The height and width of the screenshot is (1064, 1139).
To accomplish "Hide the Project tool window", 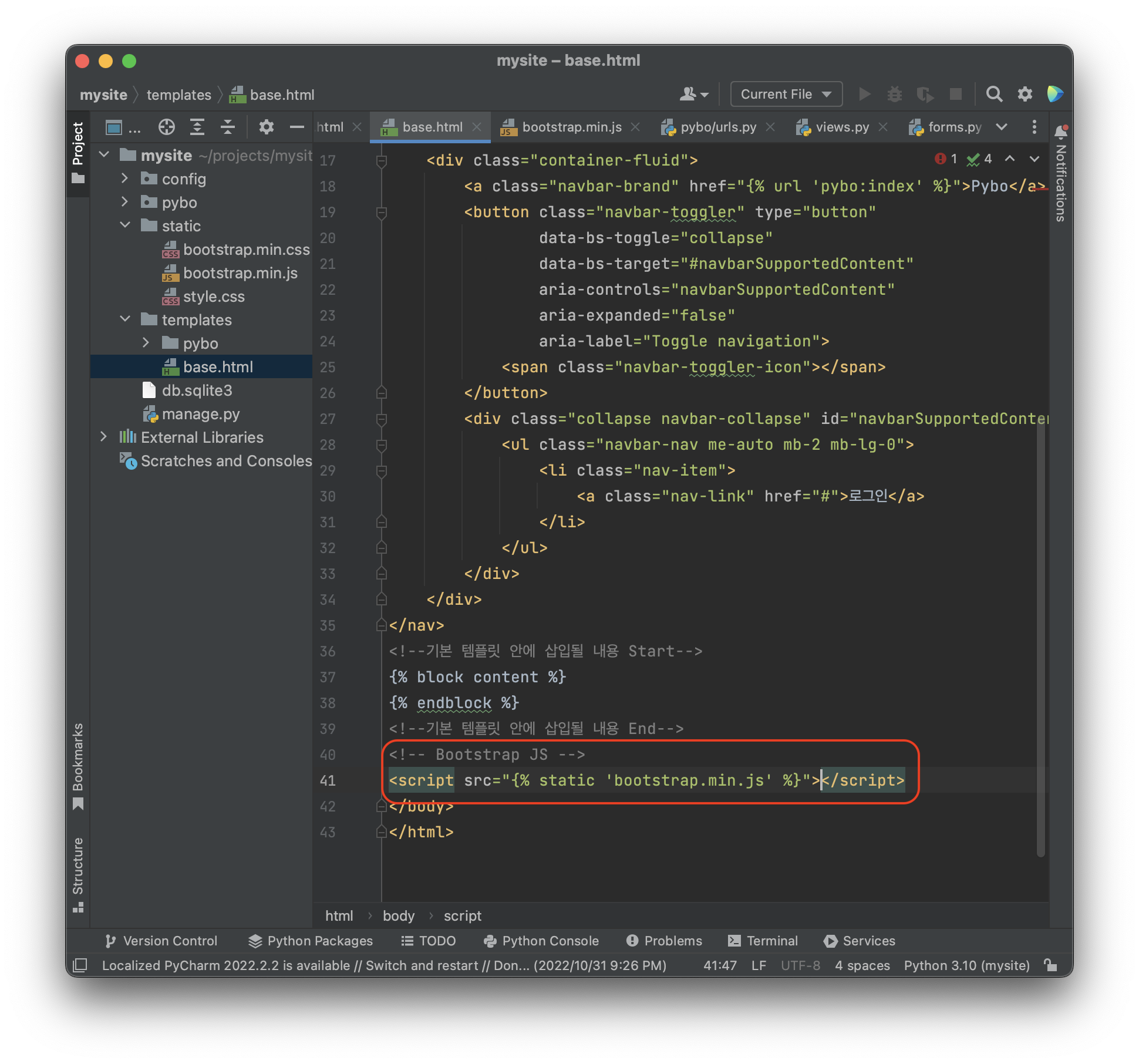I will [x=297, y=127].
